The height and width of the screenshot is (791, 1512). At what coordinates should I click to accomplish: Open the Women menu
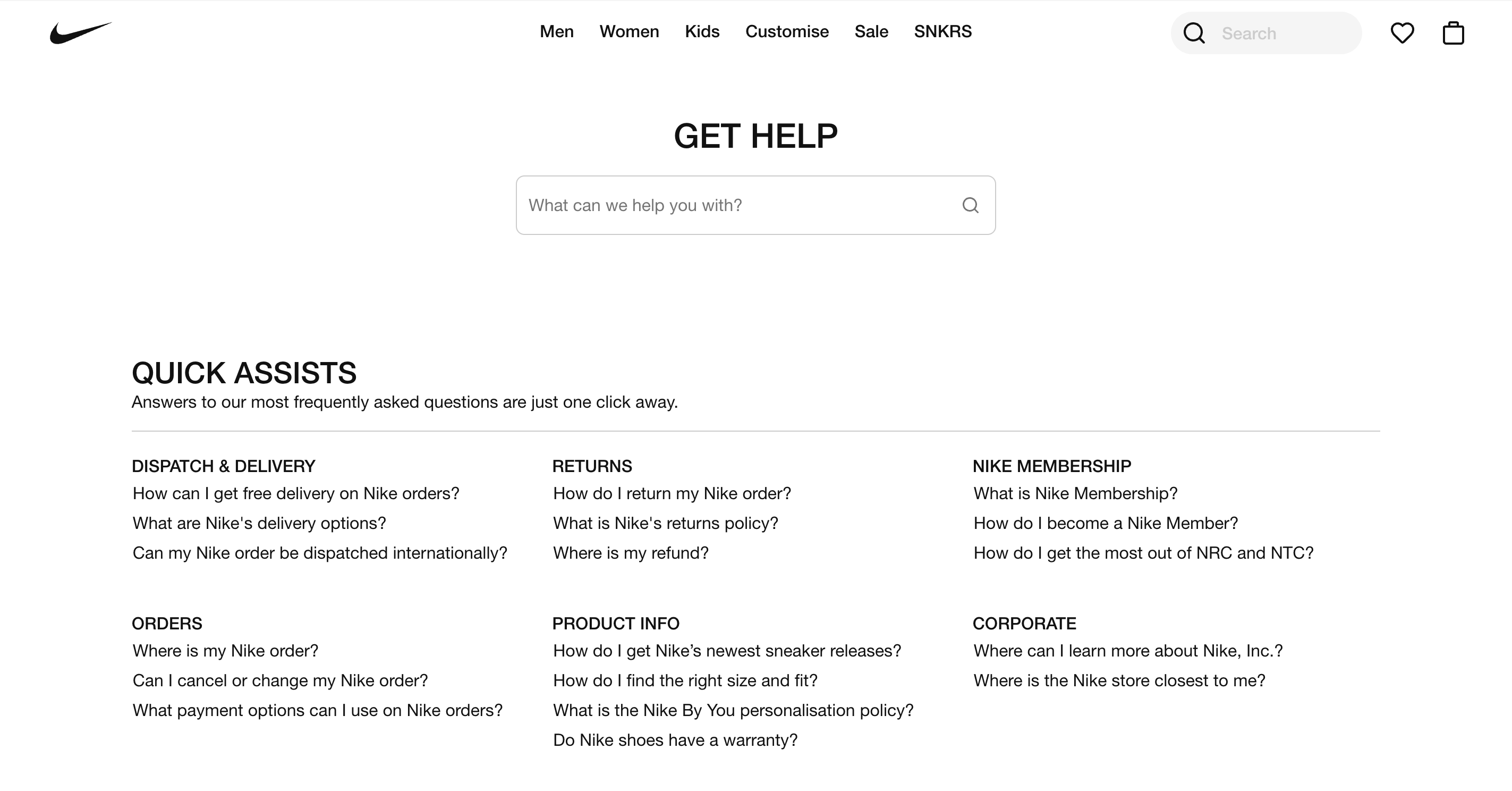tap(629, 32)
